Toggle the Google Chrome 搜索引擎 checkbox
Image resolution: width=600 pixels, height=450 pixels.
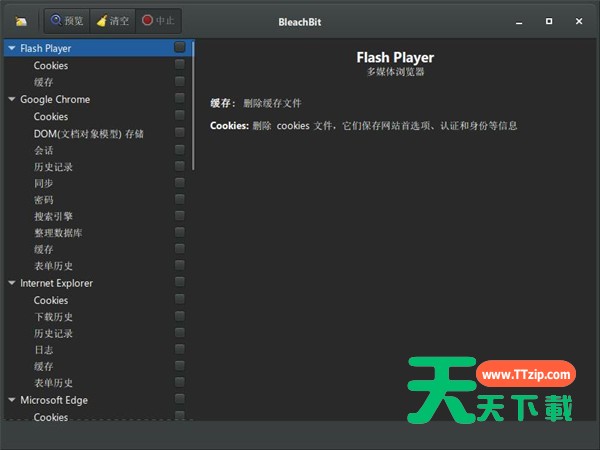(179, 215)
